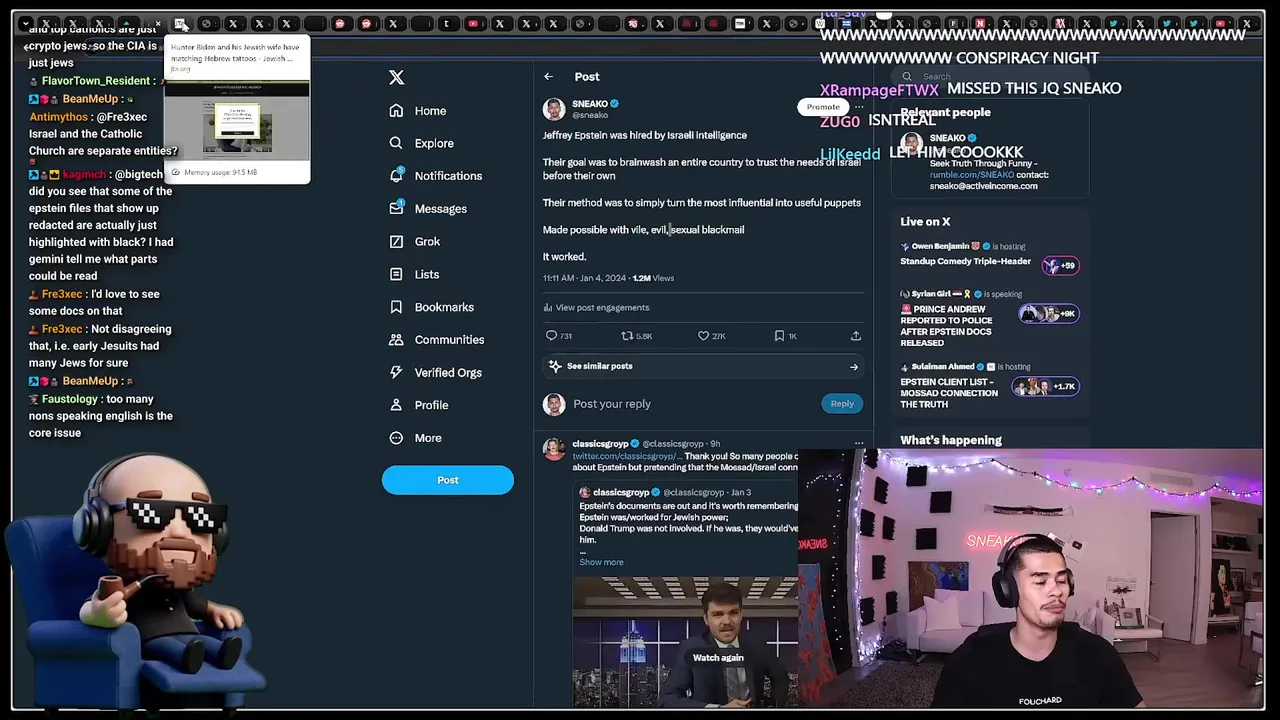Click the Communities people icon
This screenshot has width=1280, height=720.
click(x=396, y=340)
